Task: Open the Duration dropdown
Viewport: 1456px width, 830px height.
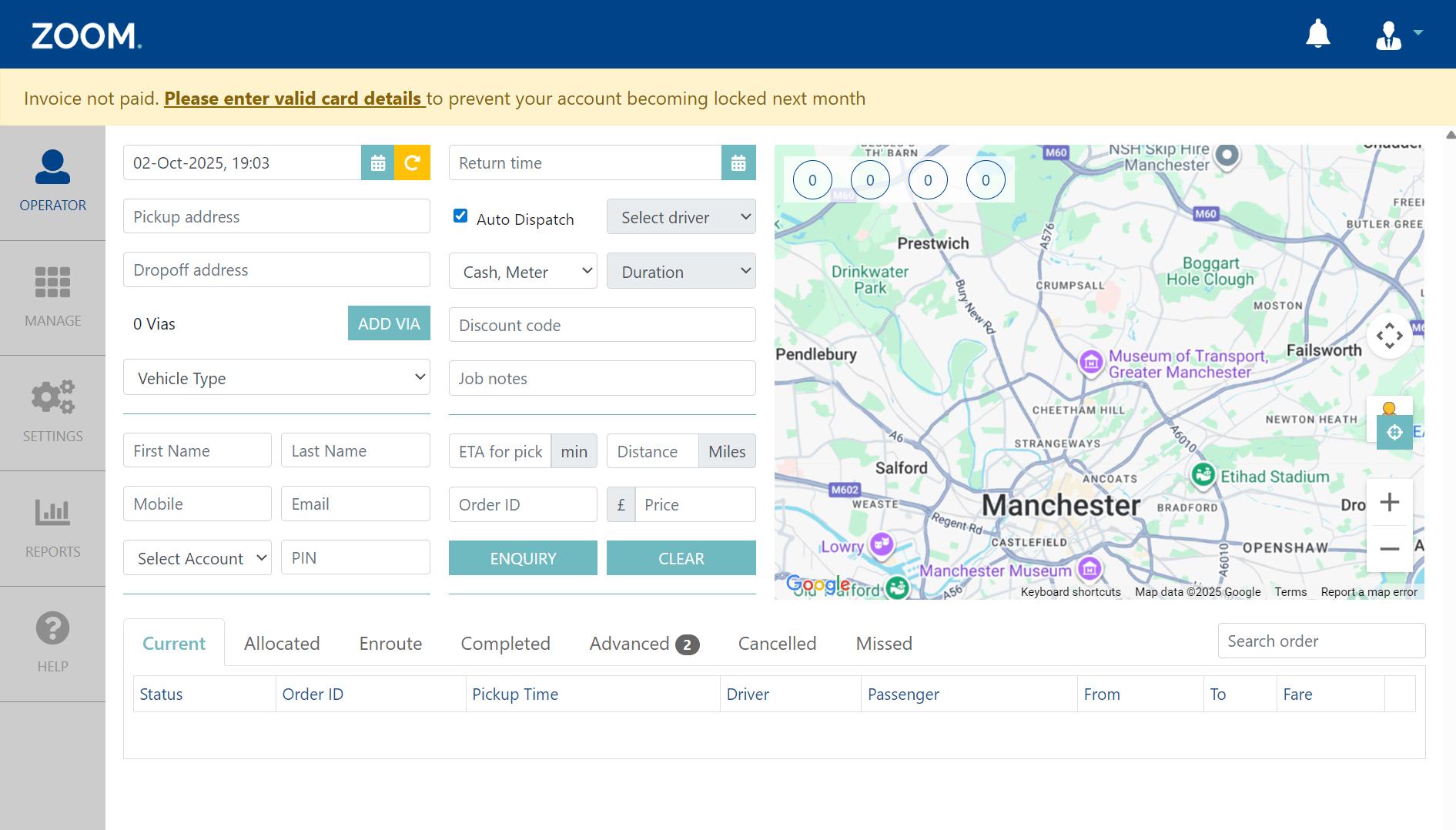Action: pos(681,271)
